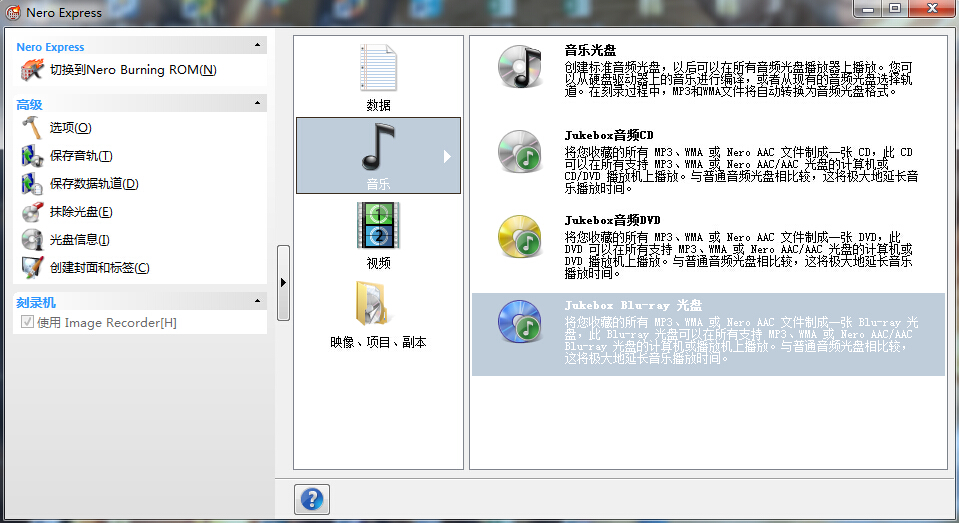
Task: Choose the 音乐光盘 title text
Action: 590,50
